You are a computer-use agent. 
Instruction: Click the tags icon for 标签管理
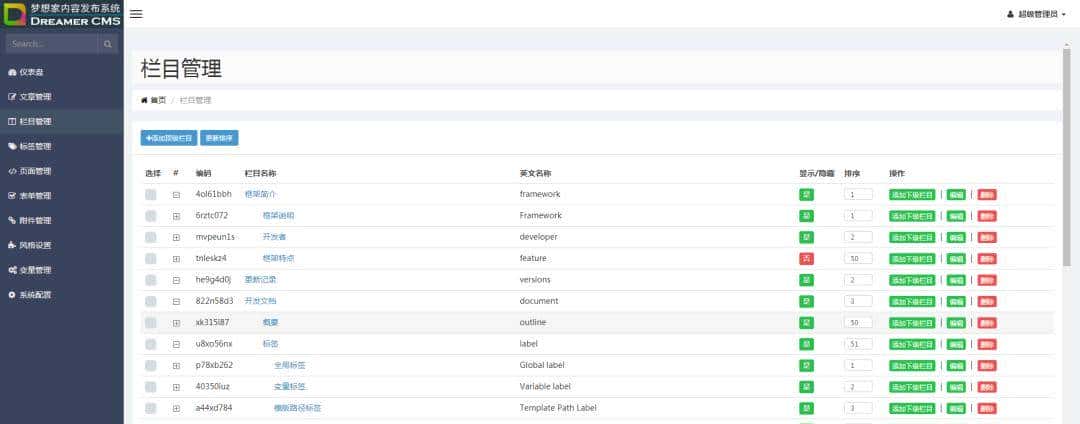[x=12, y=147]
